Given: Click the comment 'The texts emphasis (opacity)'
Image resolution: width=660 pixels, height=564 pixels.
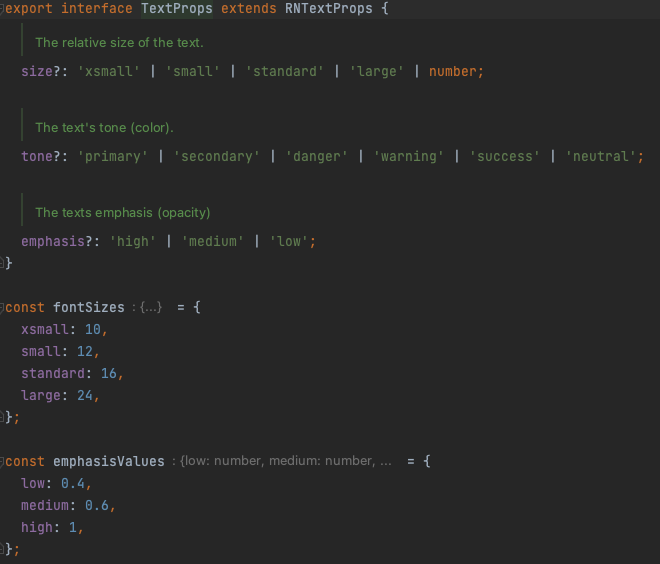Looking at the screenshot, I should [122, 213].
